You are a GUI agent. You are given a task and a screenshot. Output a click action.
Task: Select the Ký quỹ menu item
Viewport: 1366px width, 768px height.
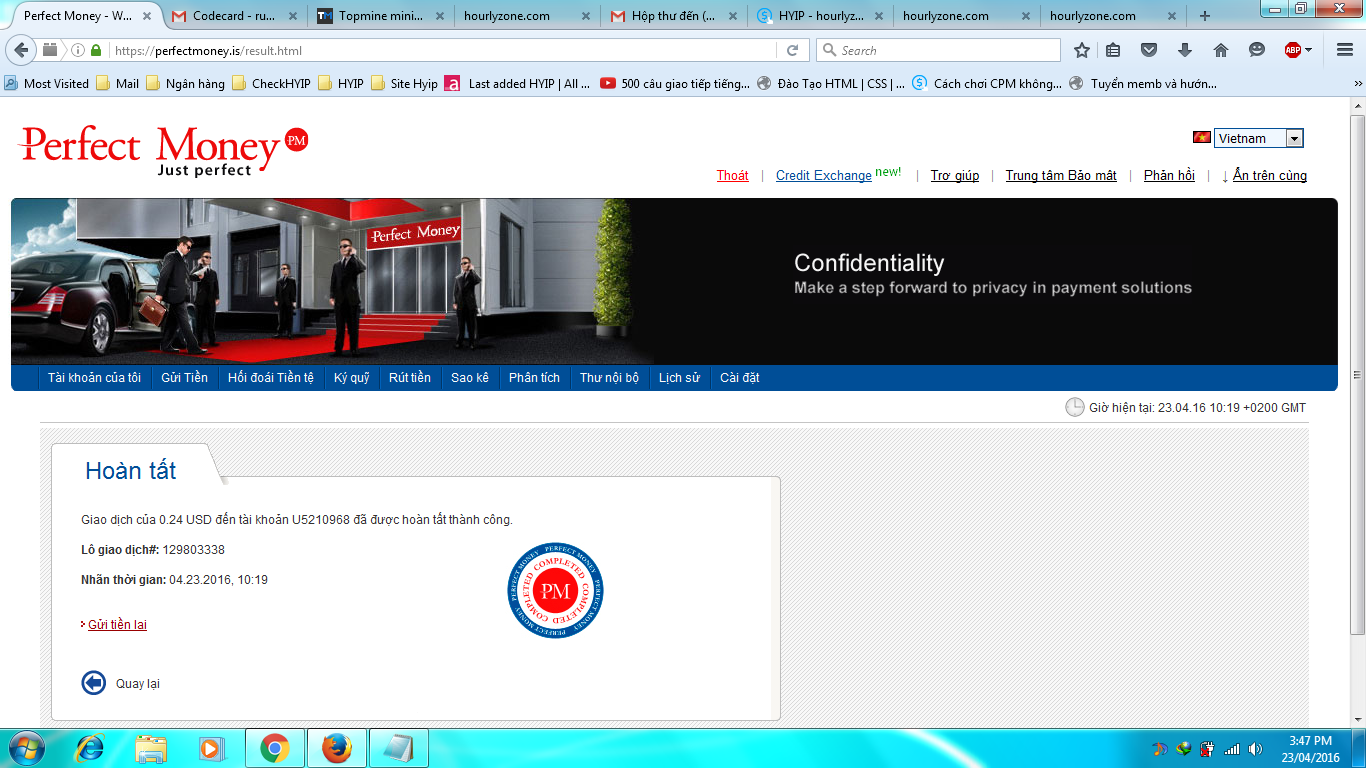click(352, 377)
